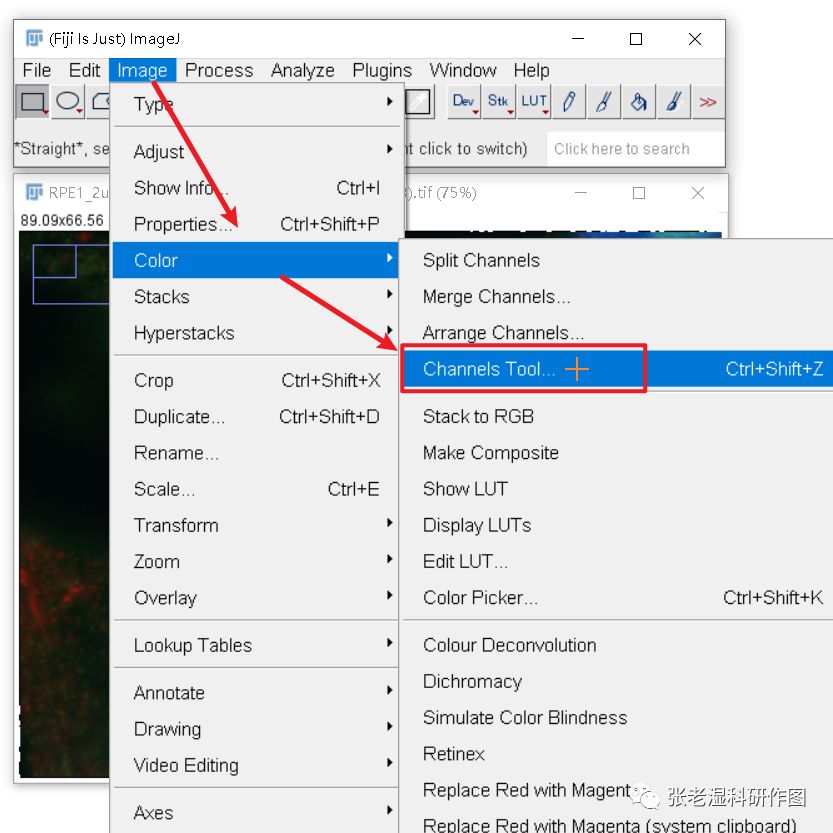Choose Crop from Image menu
The image size is (833, 833).
(256, 380)
